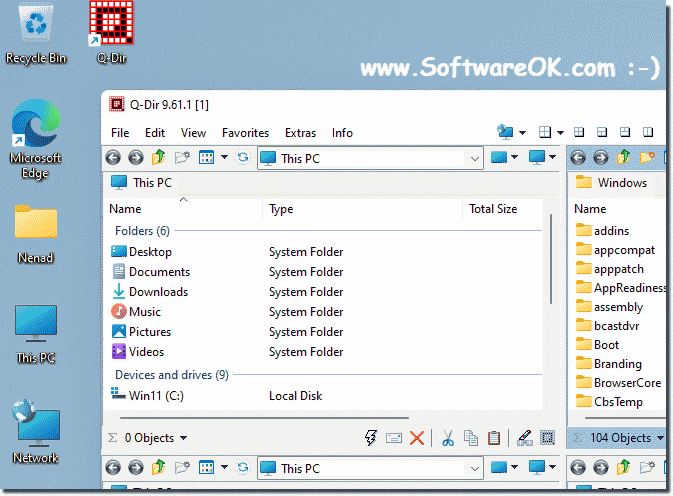Select the four-pane layout icon
The image size is (673, 496).
(x=579, y=132)
